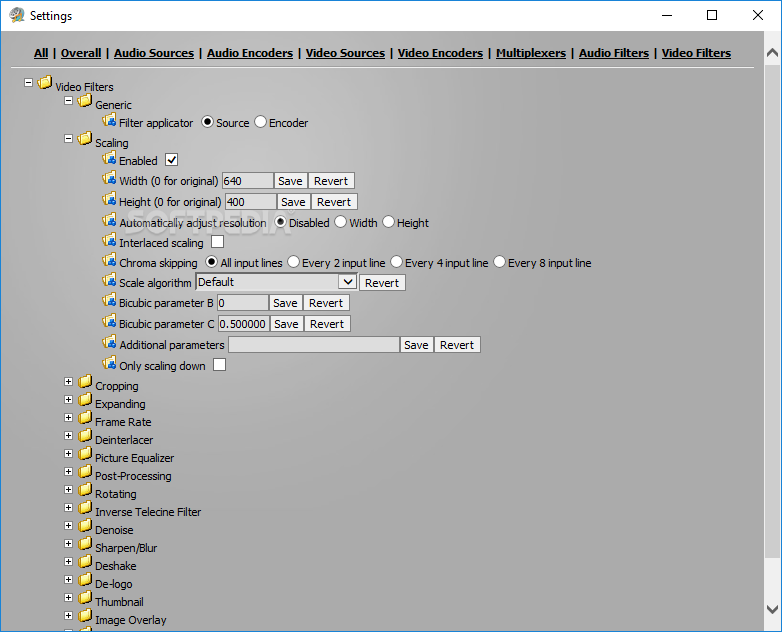Click the Deinterlacer folder icon
This screenshot has height=632, width=782.
[x=85, y=435]
